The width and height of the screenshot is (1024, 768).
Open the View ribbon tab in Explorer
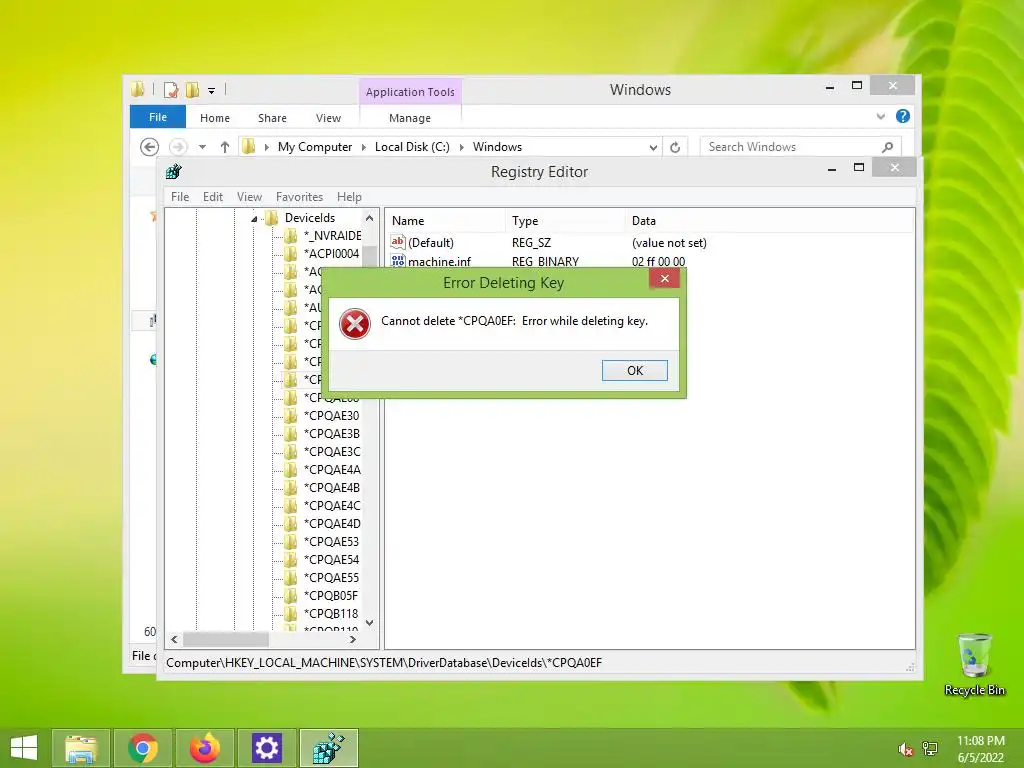(x=328, y=118)
